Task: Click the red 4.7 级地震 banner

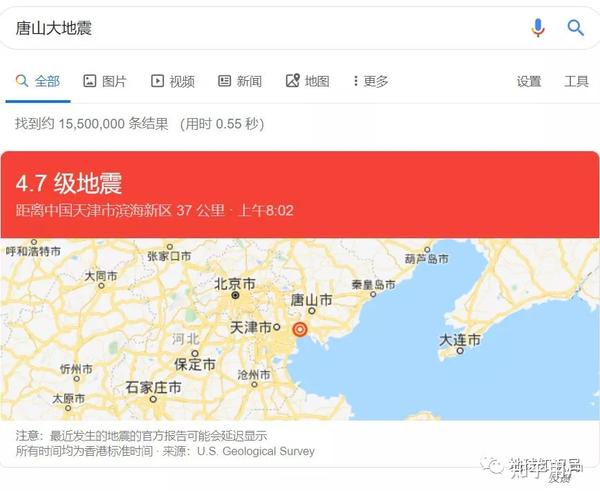Action: [x=300, y=194]
